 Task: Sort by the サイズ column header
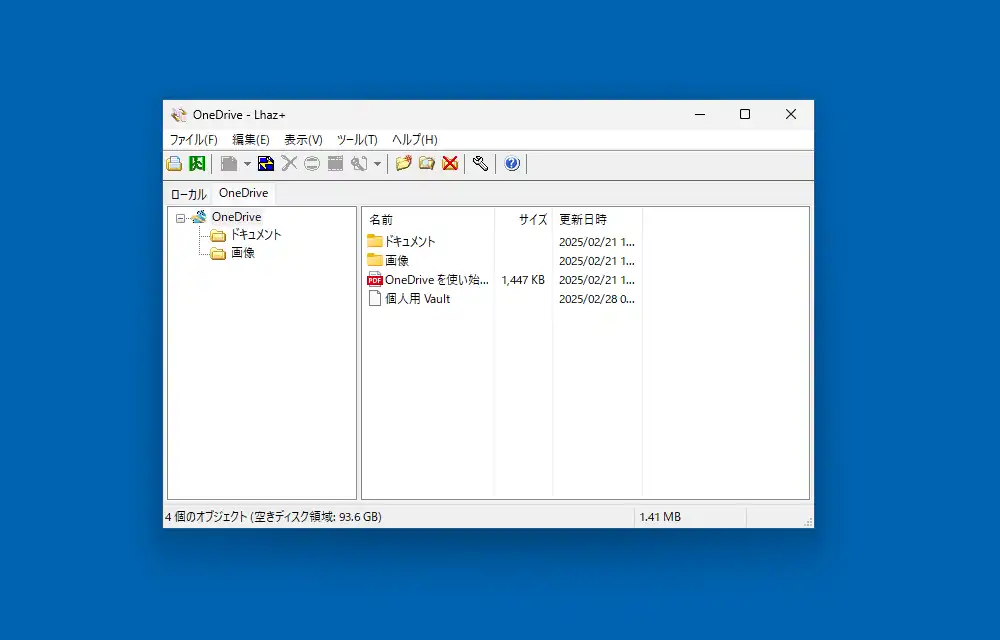pyautogui.click(x=532, y=219)
